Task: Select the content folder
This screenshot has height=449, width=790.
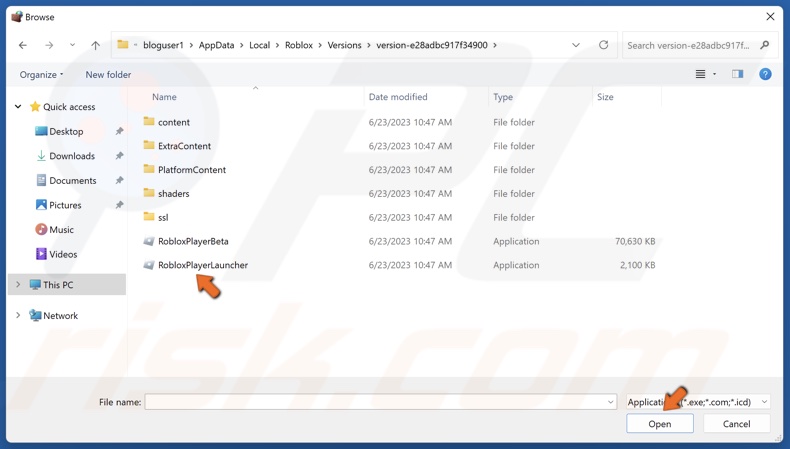Action: pyautogui.click(x=174, y=122)
